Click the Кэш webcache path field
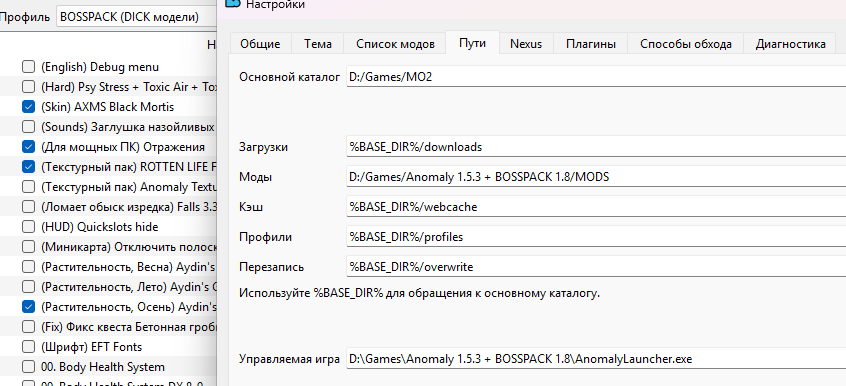Screen dimensions: 846x386 (x=596, y=207)
